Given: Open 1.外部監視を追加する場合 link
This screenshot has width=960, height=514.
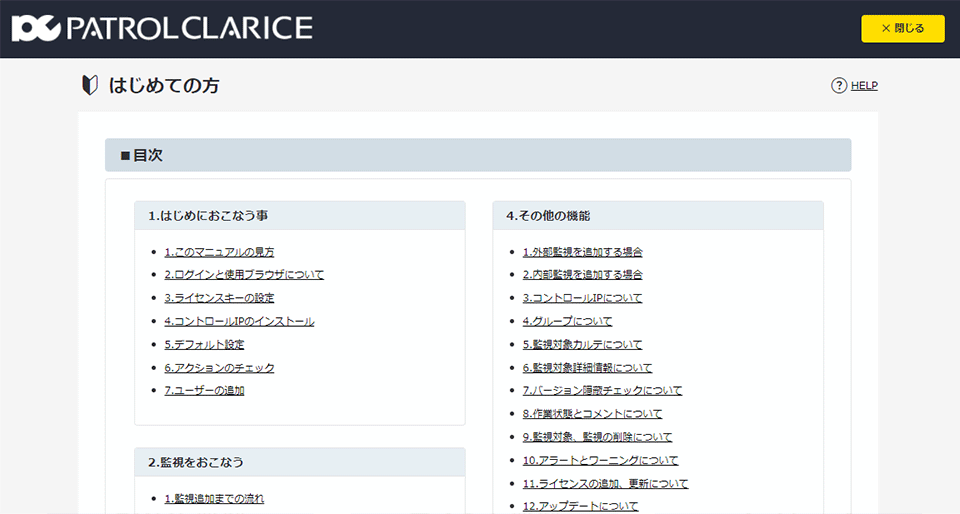Looking at the screenshot, I should 582,252.
